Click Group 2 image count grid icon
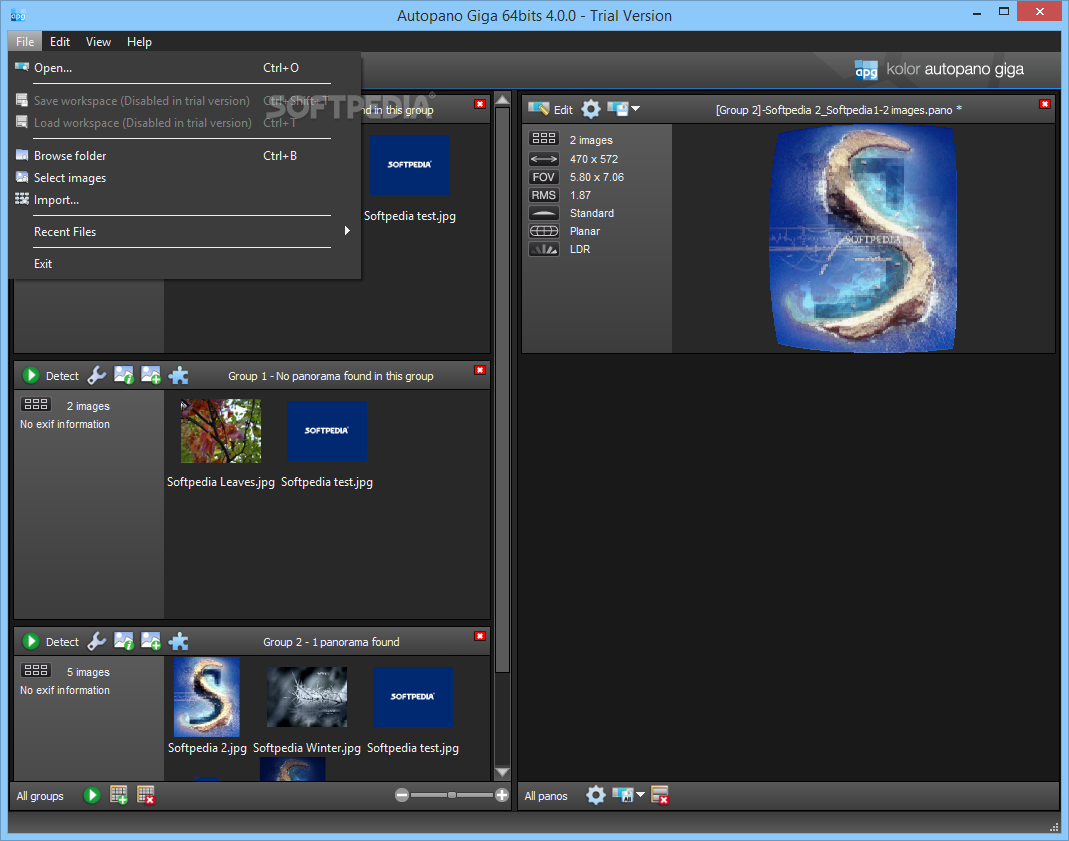This screenshot has width=1069, height=841. pos(35,670)
